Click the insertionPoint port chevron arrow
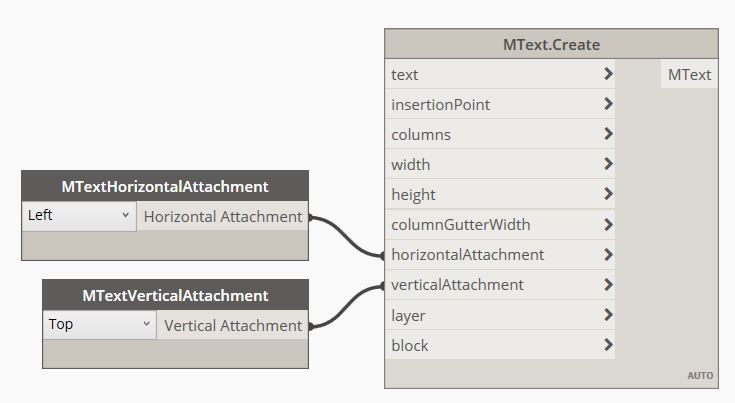This screenshot has width=735, height=403. tap(608, 104)
